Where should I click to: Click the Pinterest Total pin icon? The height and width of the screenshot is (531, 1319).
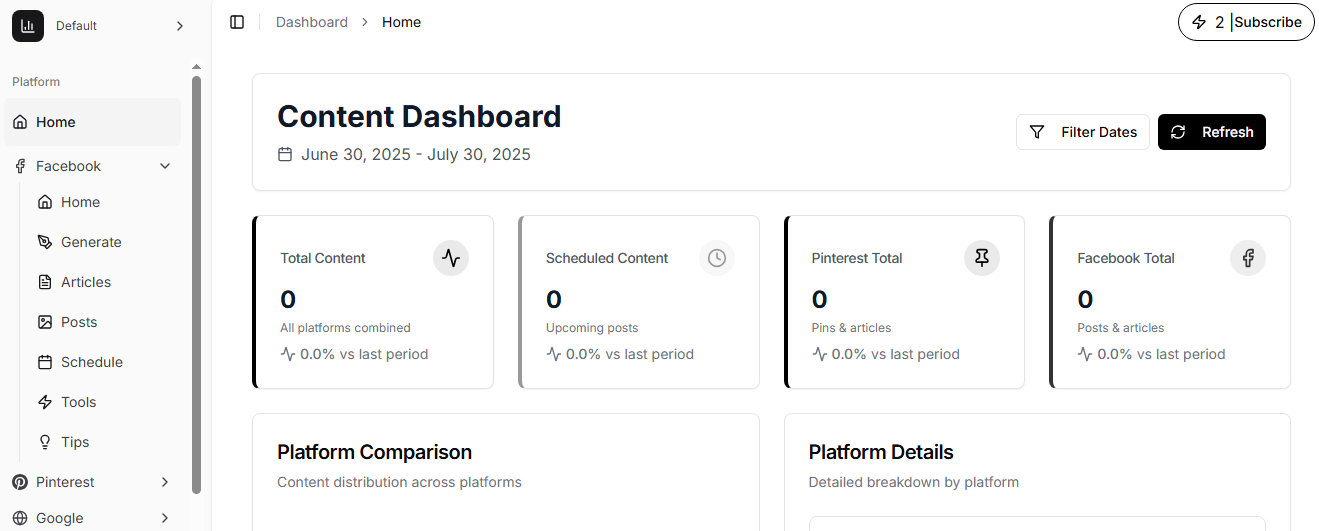[982, 258]
